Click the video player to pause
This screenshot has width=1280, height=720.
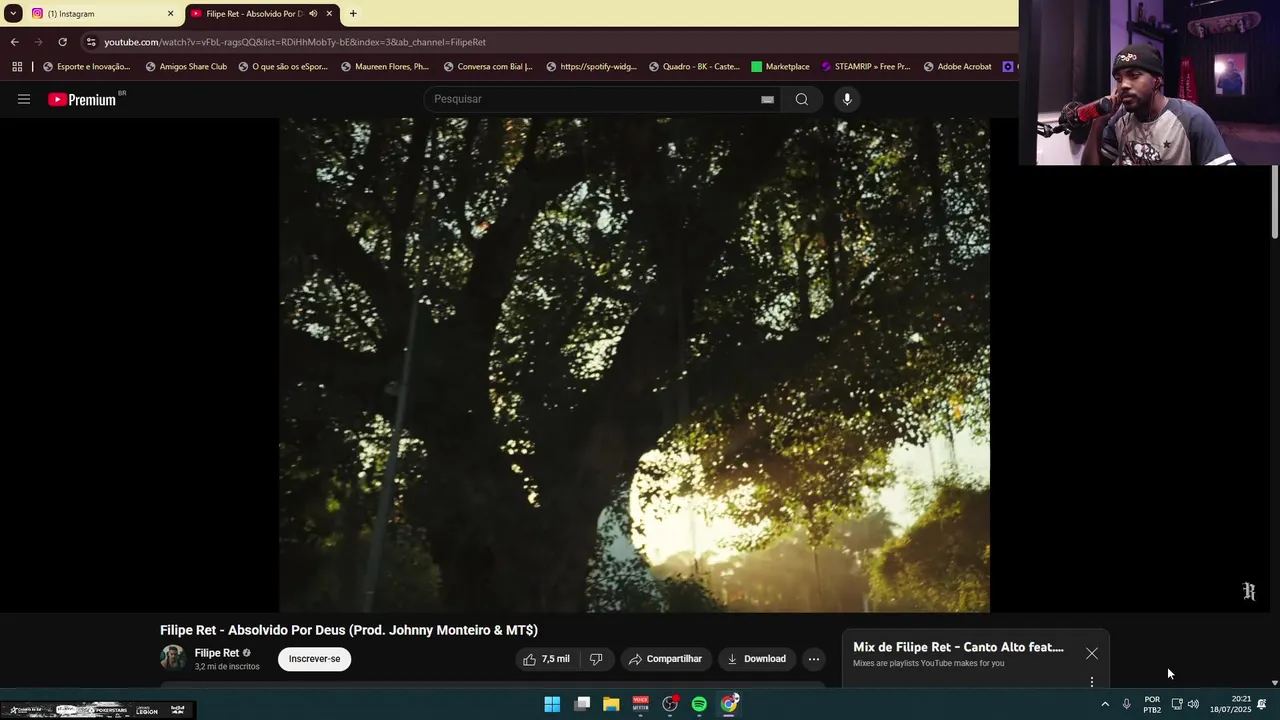point(634,365)
